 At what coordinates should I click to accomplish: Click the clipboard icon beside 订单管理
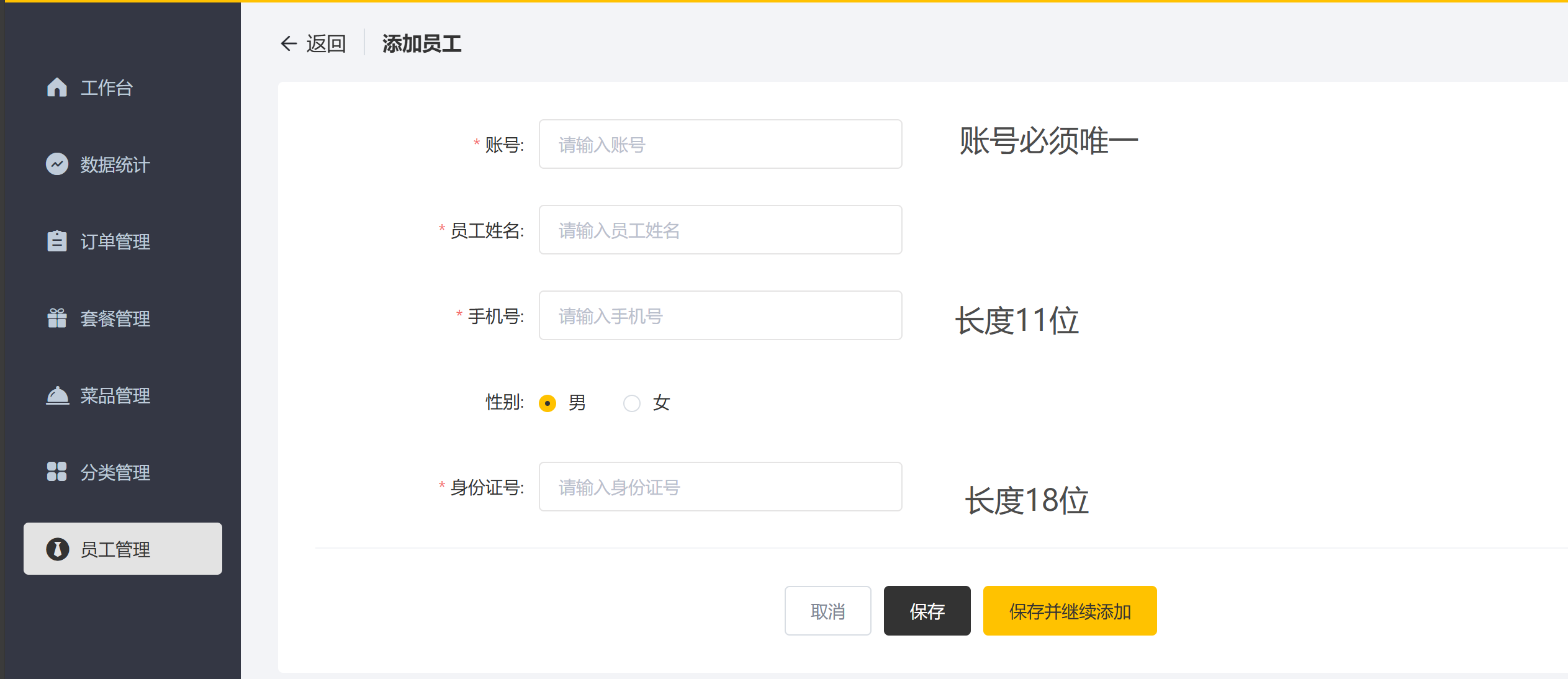56,241
